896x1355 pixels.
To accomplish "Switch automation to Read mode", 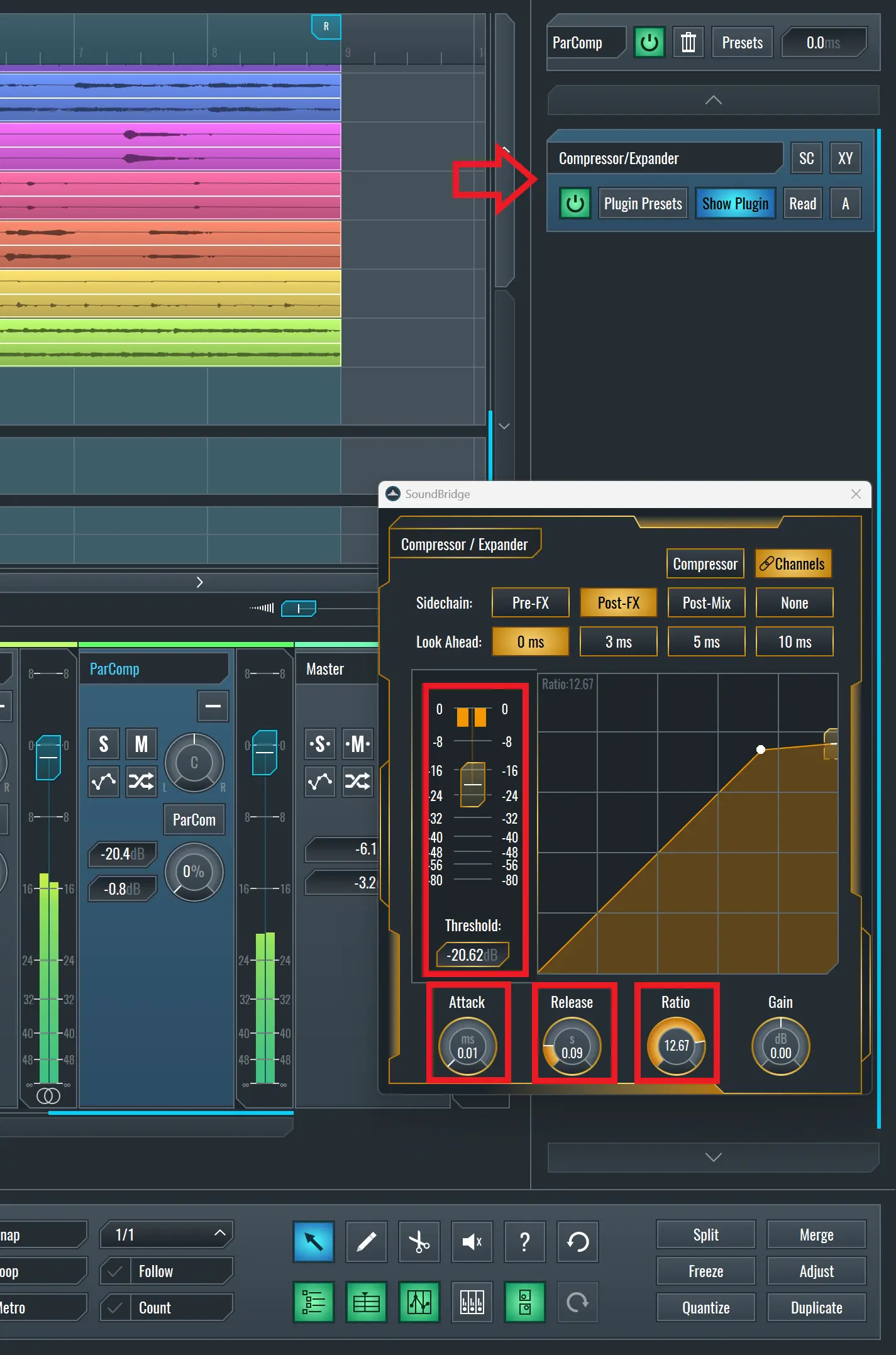I will 802,203.
